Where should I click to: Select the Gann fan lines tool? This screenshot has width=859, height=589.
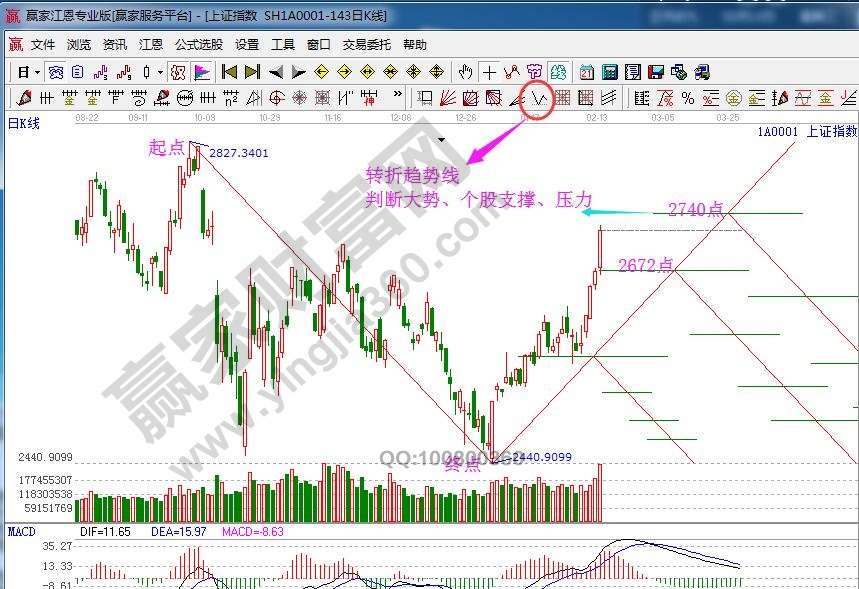pyautogui.click(x=448, y=98)
